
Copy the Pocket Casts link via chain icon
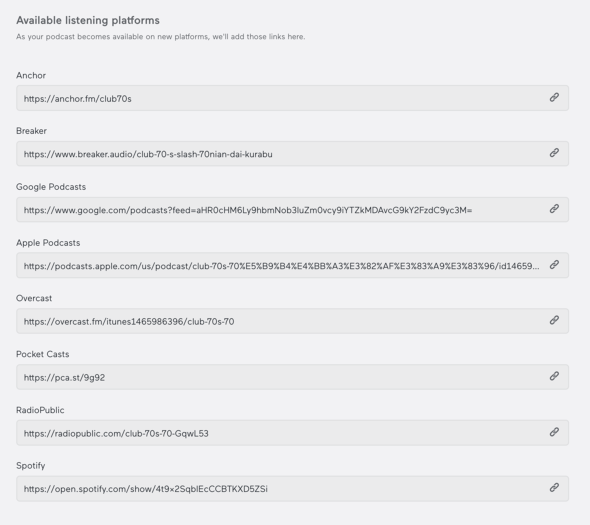554,376
